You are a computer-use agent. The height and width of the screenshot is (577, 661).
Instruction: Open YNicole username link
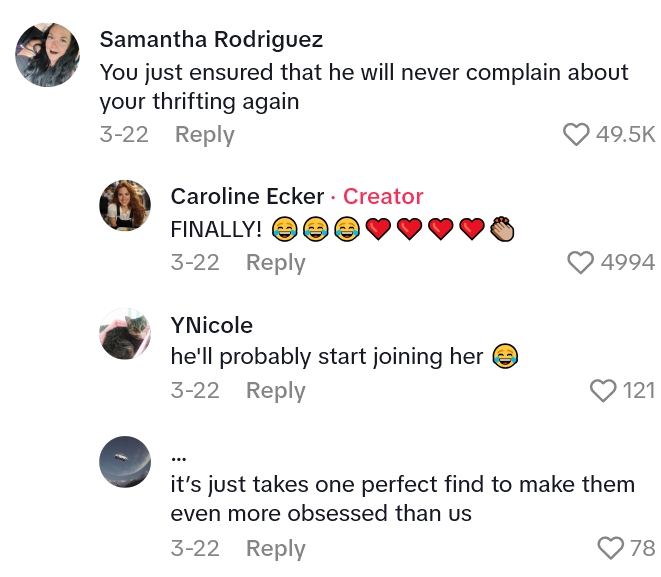pos(211,325)
